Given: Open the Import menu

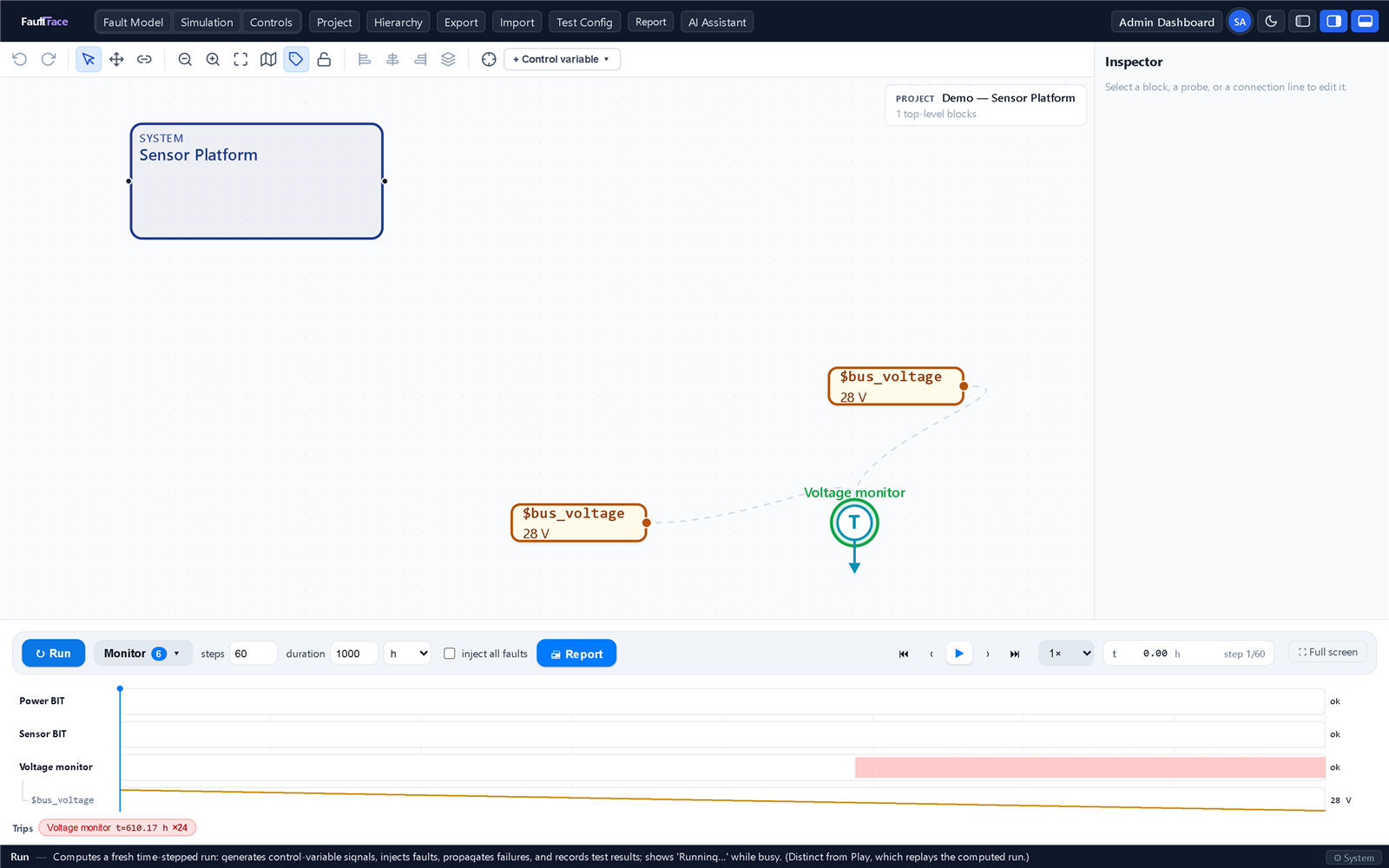Looking at the screenshot, I should pyautogui.click(x=517, y=22).
